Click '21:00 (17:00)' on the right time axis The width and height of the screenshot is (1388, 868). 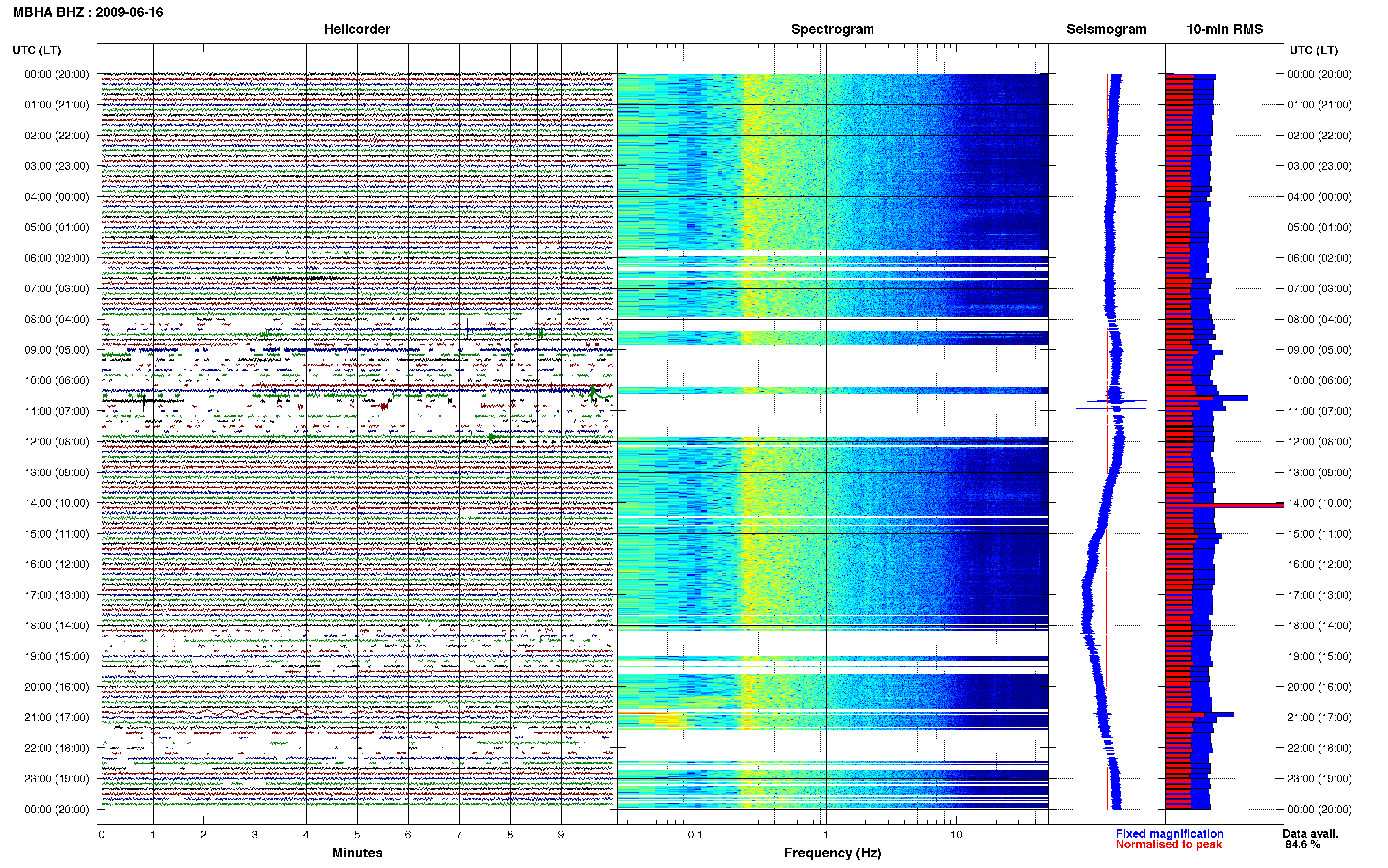pyautogui.click(x=1319, y=717)
